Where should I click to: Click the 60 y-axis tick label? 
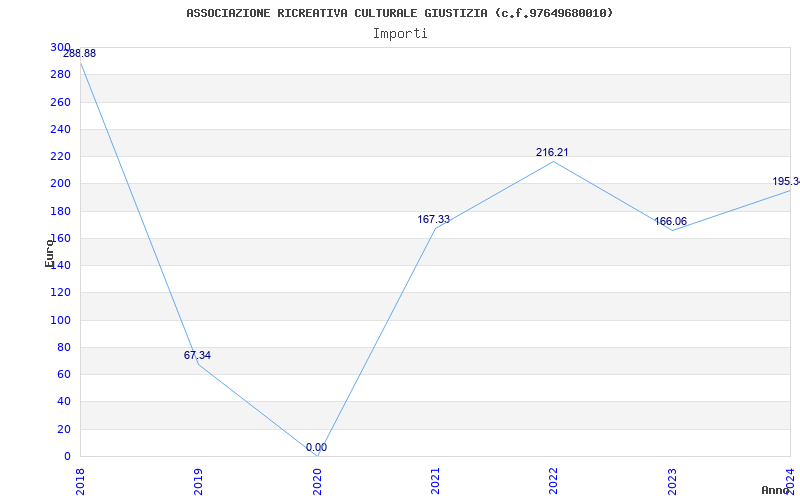pos(63,374)
